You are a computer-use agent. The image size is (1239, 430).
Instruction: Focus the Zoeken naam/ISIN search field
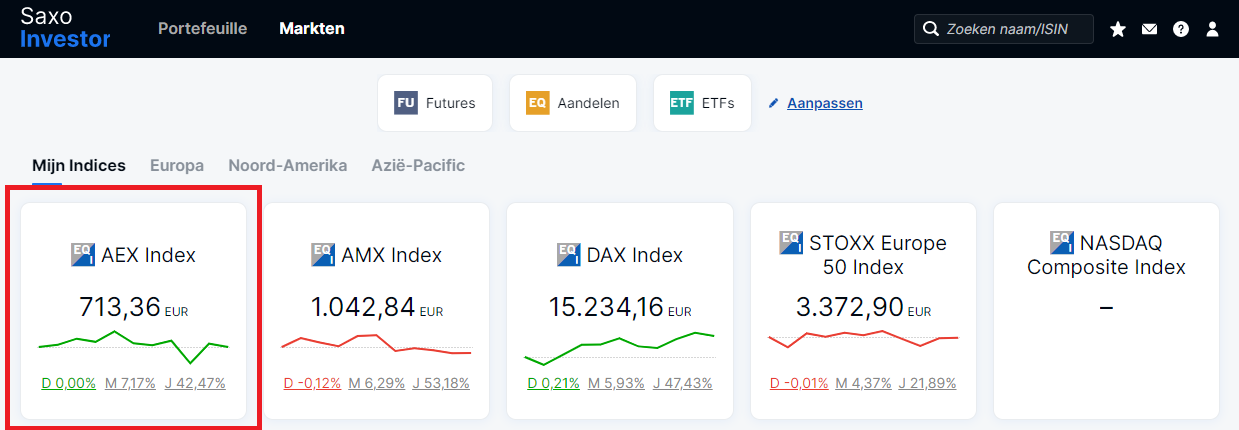[x=1004, y=29]
